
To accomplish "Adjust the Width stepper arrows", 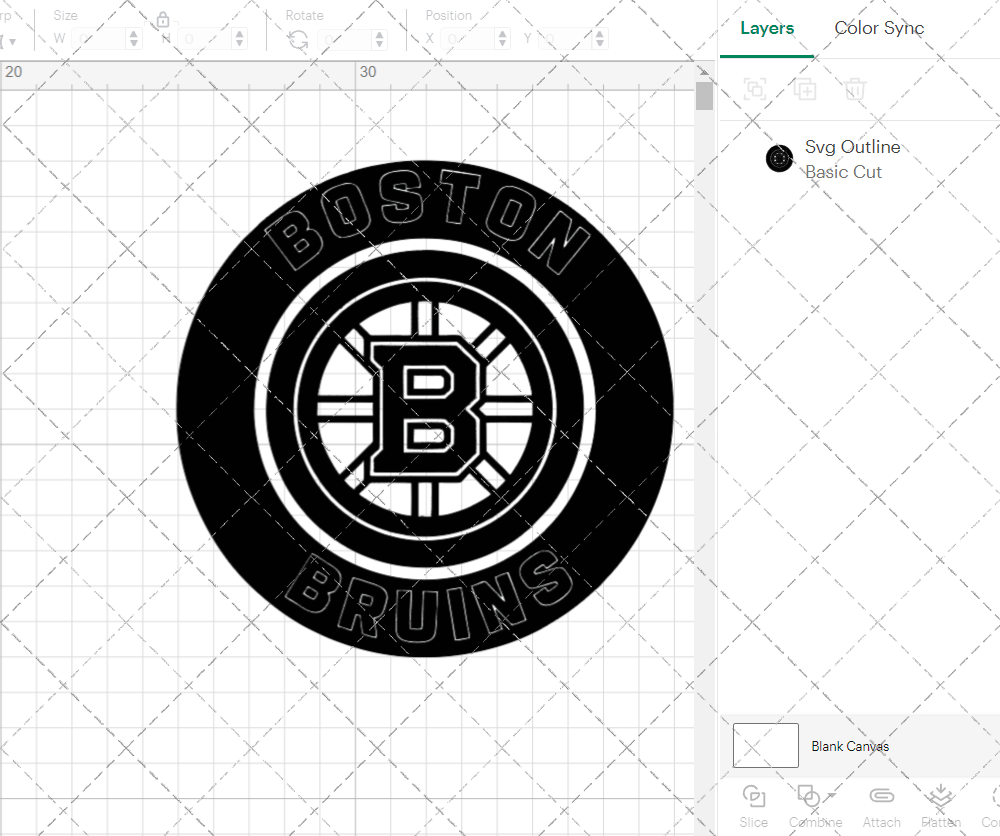I will coord(133,39).
